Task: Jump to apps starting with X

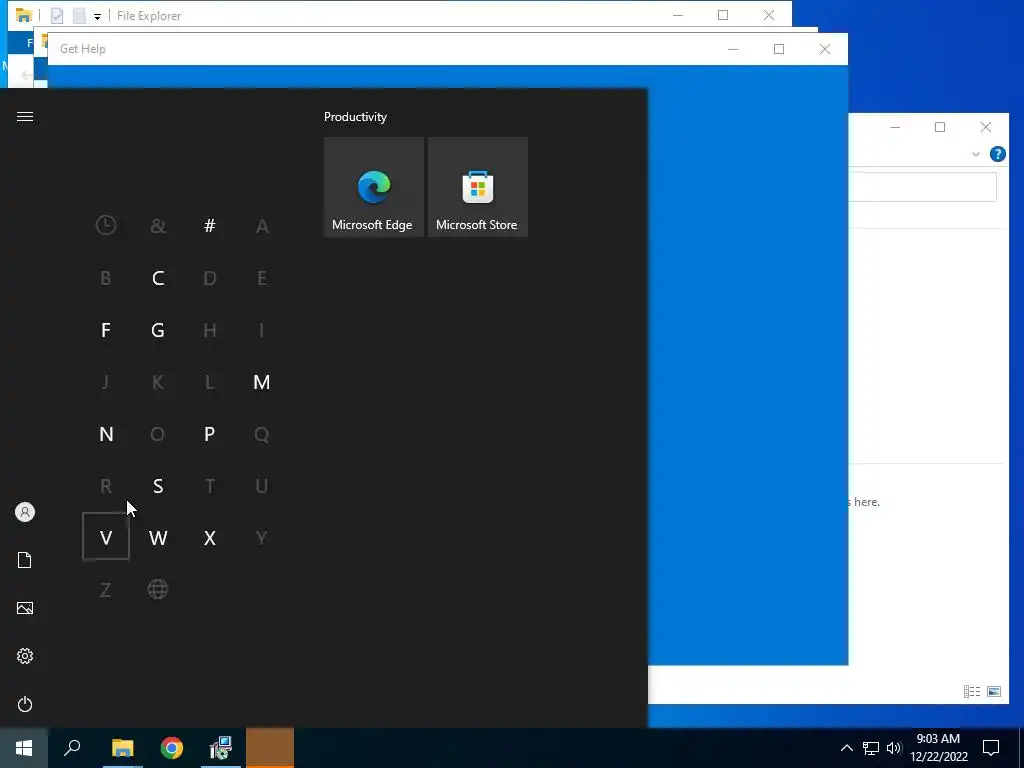Action: [x=210, y=538]
